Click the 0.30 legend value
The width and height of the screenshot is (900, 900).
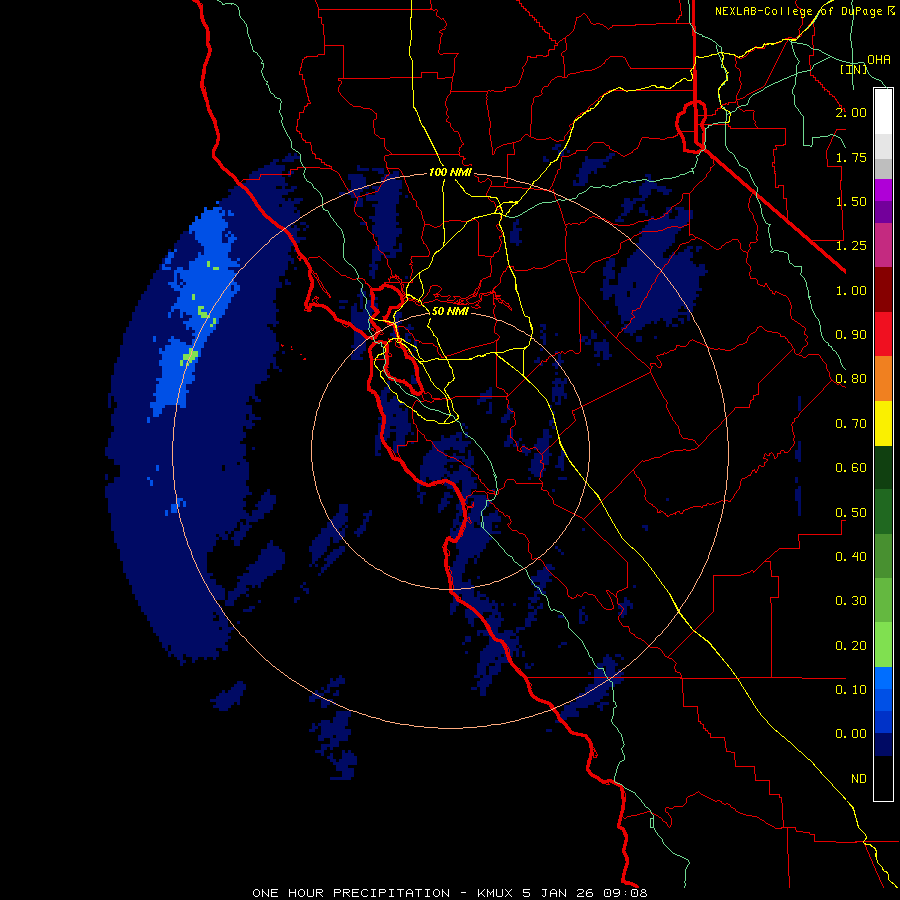pos(851,601)
